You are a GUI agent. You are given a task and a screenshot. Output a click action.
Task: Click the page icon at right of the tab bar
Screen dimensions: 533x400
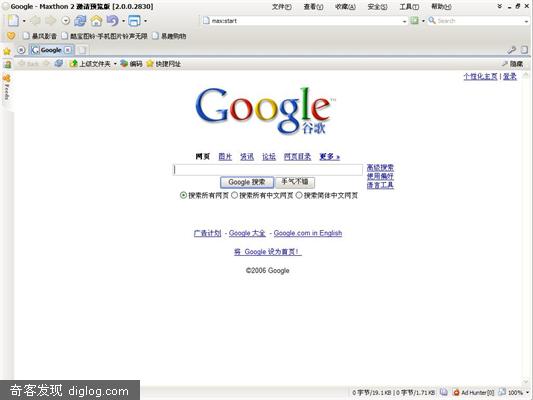pyautogui.click(x=524, y=50)
